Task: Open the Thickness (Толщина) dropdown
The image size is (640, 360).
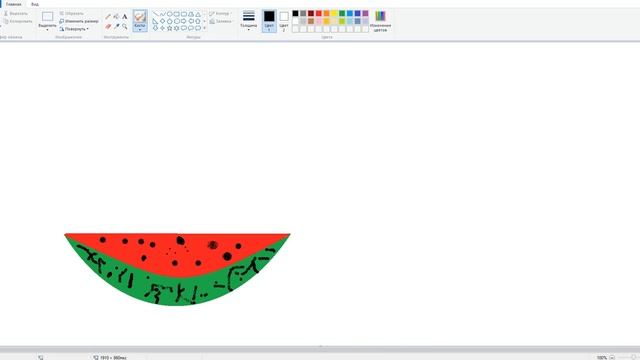Action: [249, 21]
